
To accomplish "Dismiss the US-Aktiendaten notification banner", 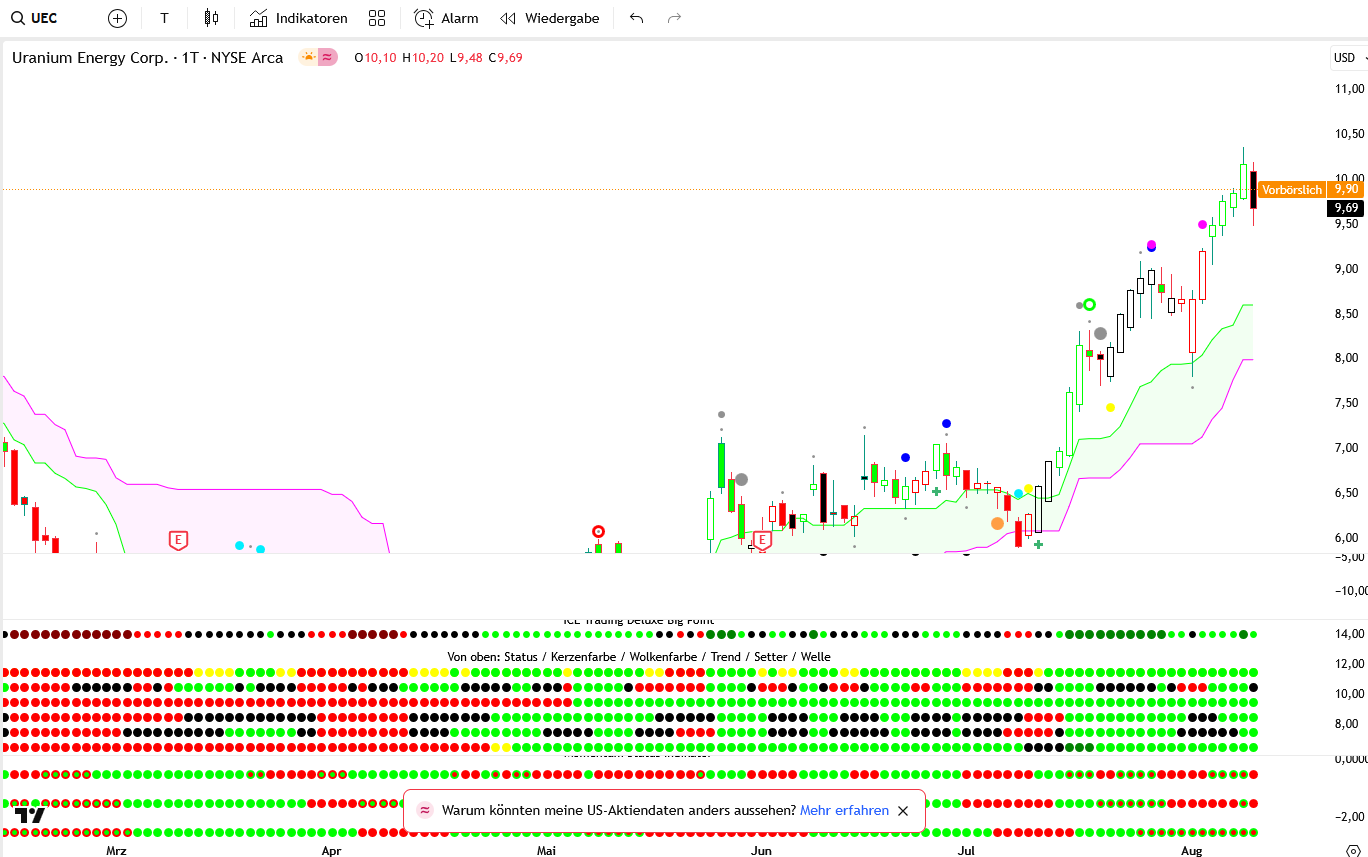I will pyautogui.click(x=903, y=811).
